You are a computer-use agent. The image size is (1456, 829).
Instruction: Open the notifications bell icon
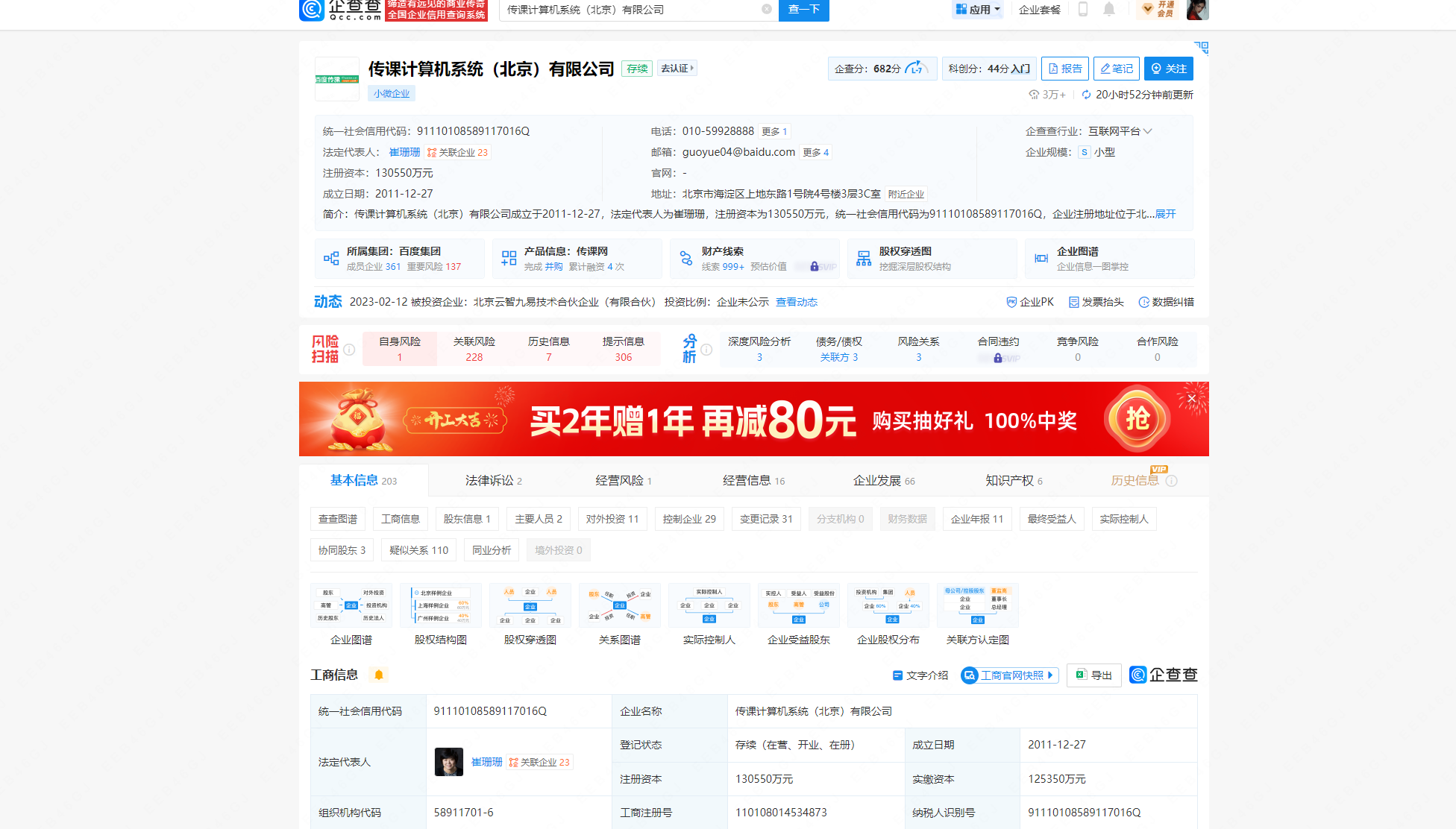pos(1109,9)
